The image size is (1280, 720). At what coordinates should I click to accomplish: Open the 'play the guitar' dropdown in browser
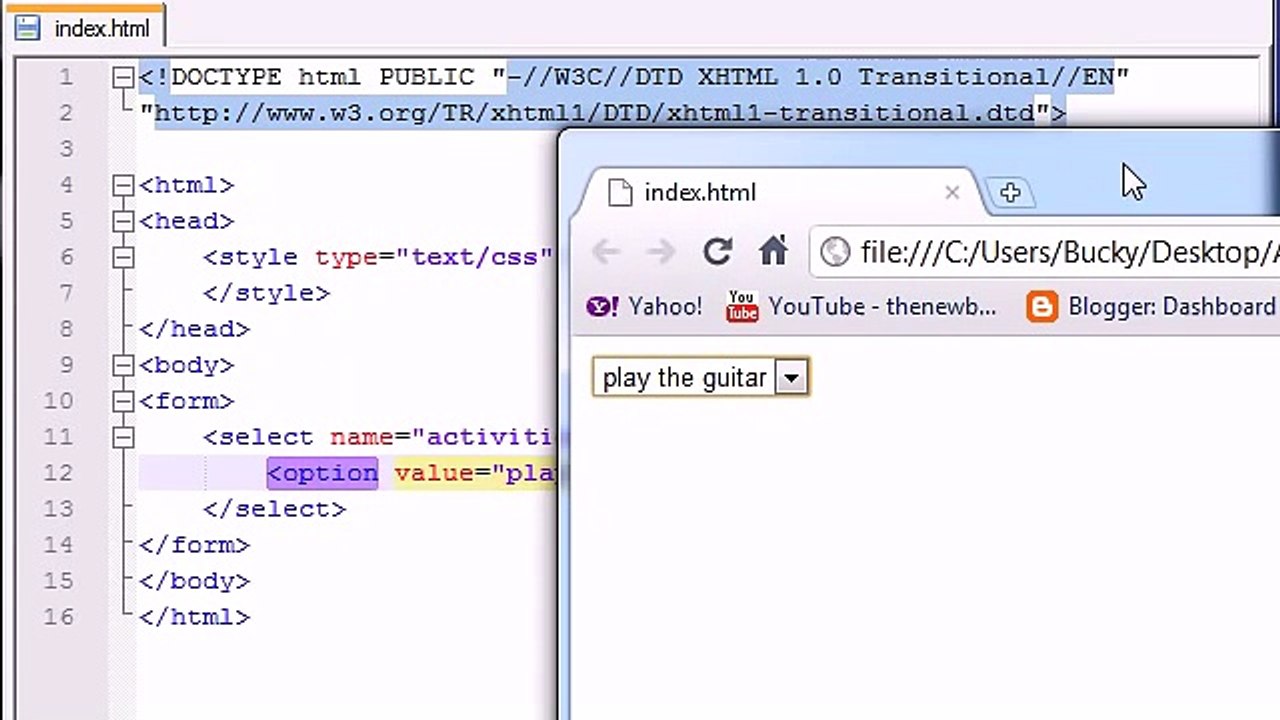coord(700,378)
